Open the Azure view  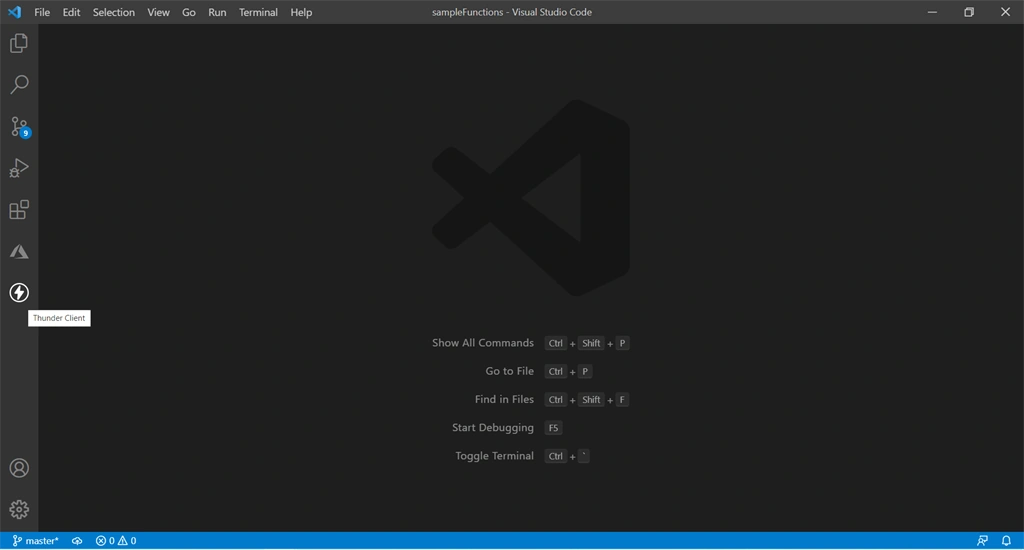(x=19, y=251)
